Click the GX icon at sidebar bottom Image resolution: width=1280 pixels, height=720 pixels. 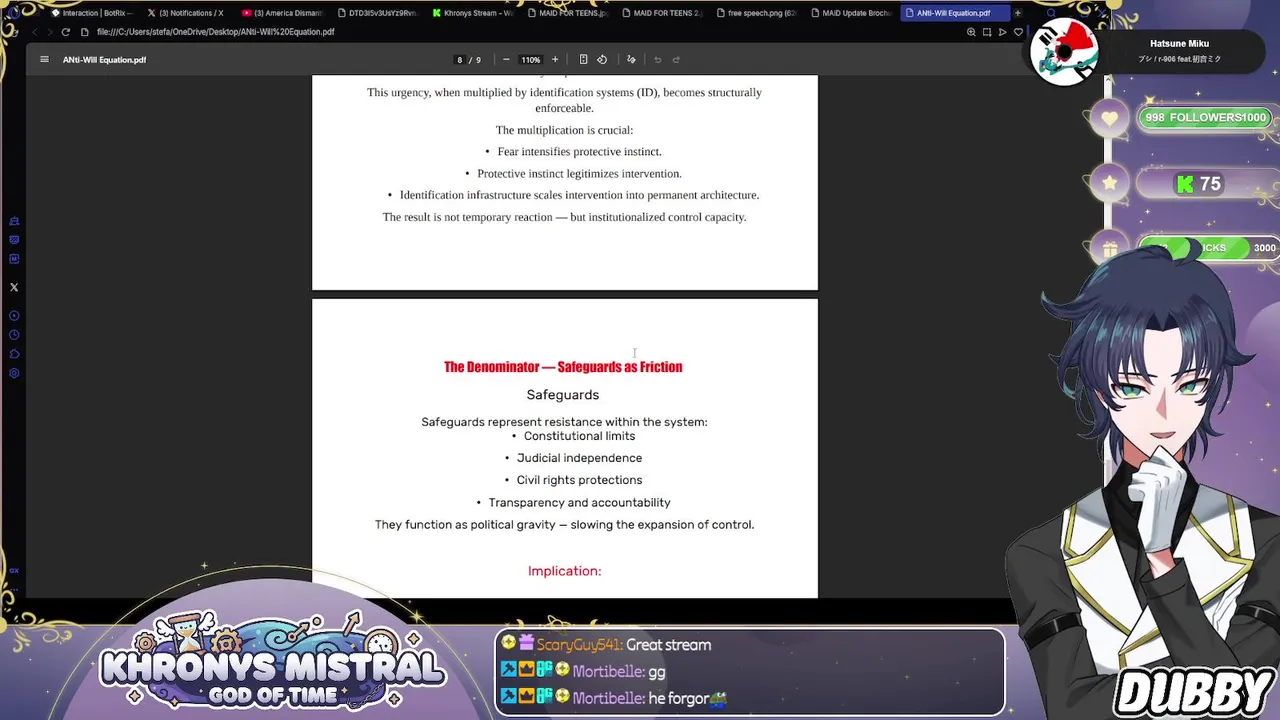pyautogui.click(x=14, y=570)
